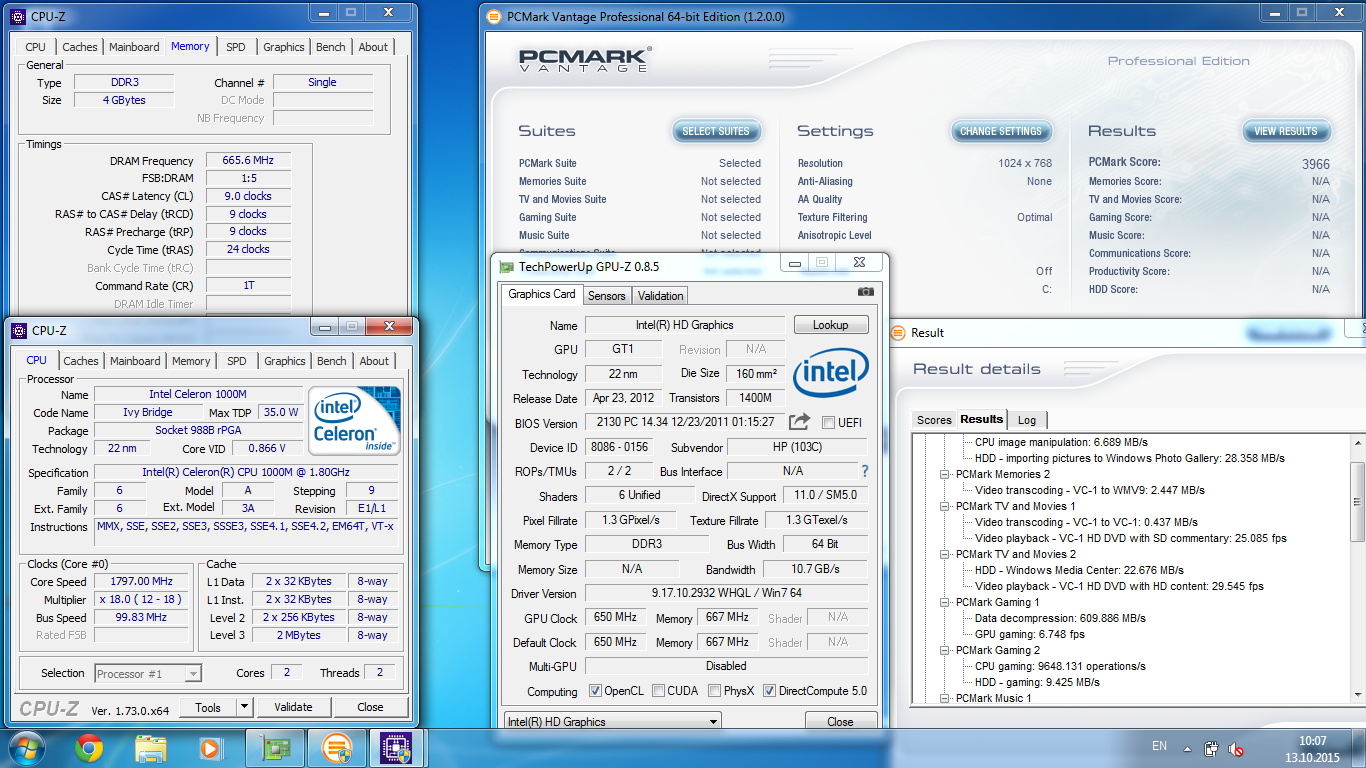Click the GPU-Z title bar icon

[507, 267]
